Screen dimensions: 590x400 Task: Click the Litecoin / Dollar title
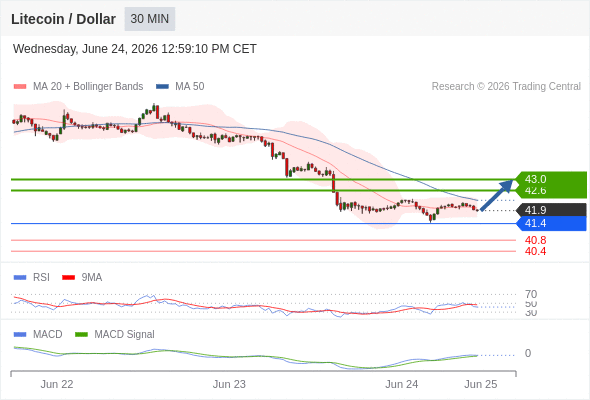(63, 19)
